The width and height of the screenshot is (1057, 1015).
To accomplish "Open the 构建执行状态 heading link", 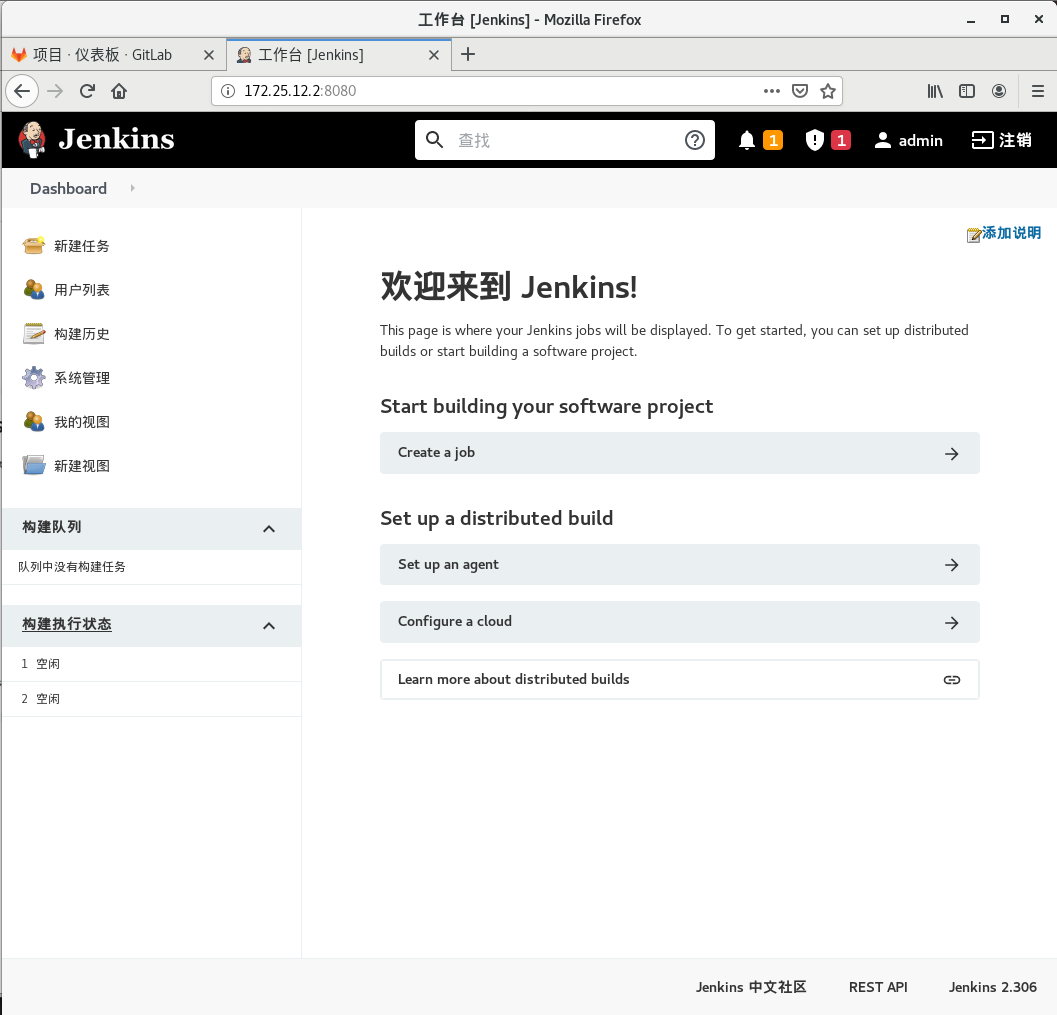I will point(67,624).
